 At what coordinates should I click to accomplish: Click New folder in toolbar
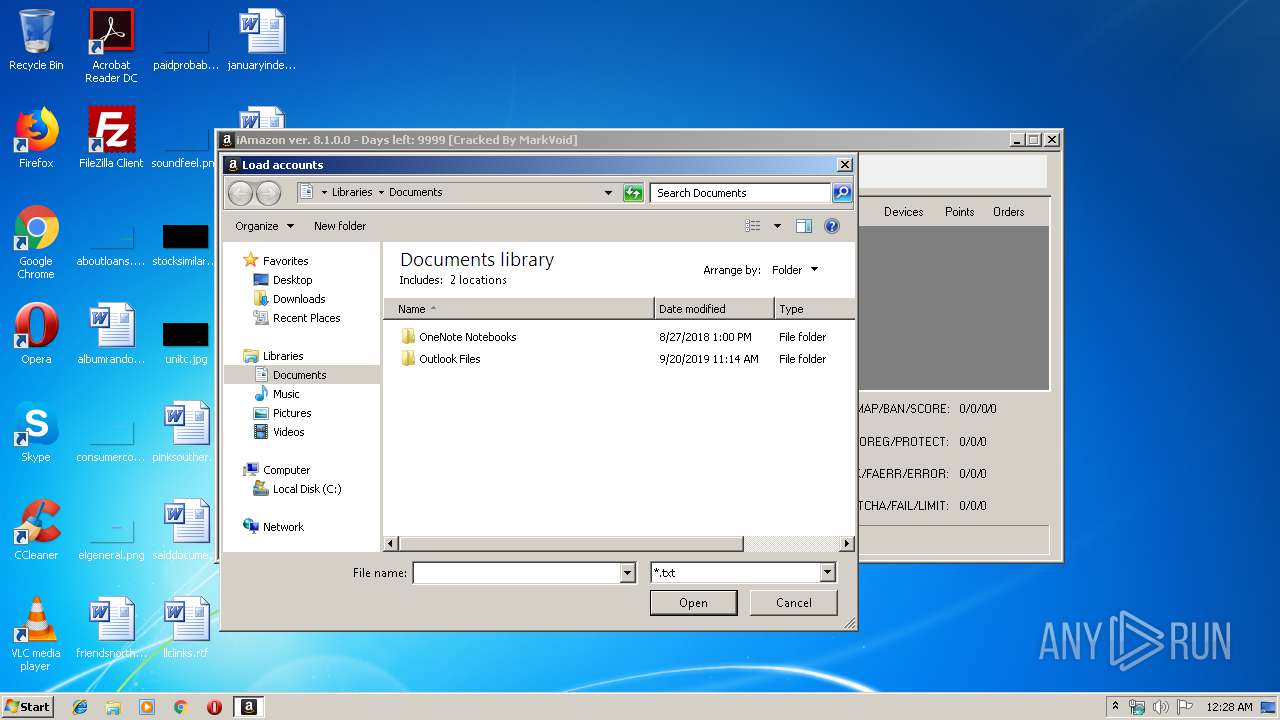tap(340, 226)
